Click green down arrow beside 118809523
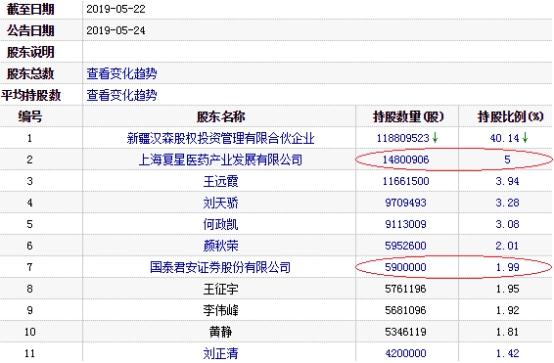The height and width of the screenshot is (363, 554). click(x=435, y=138)
